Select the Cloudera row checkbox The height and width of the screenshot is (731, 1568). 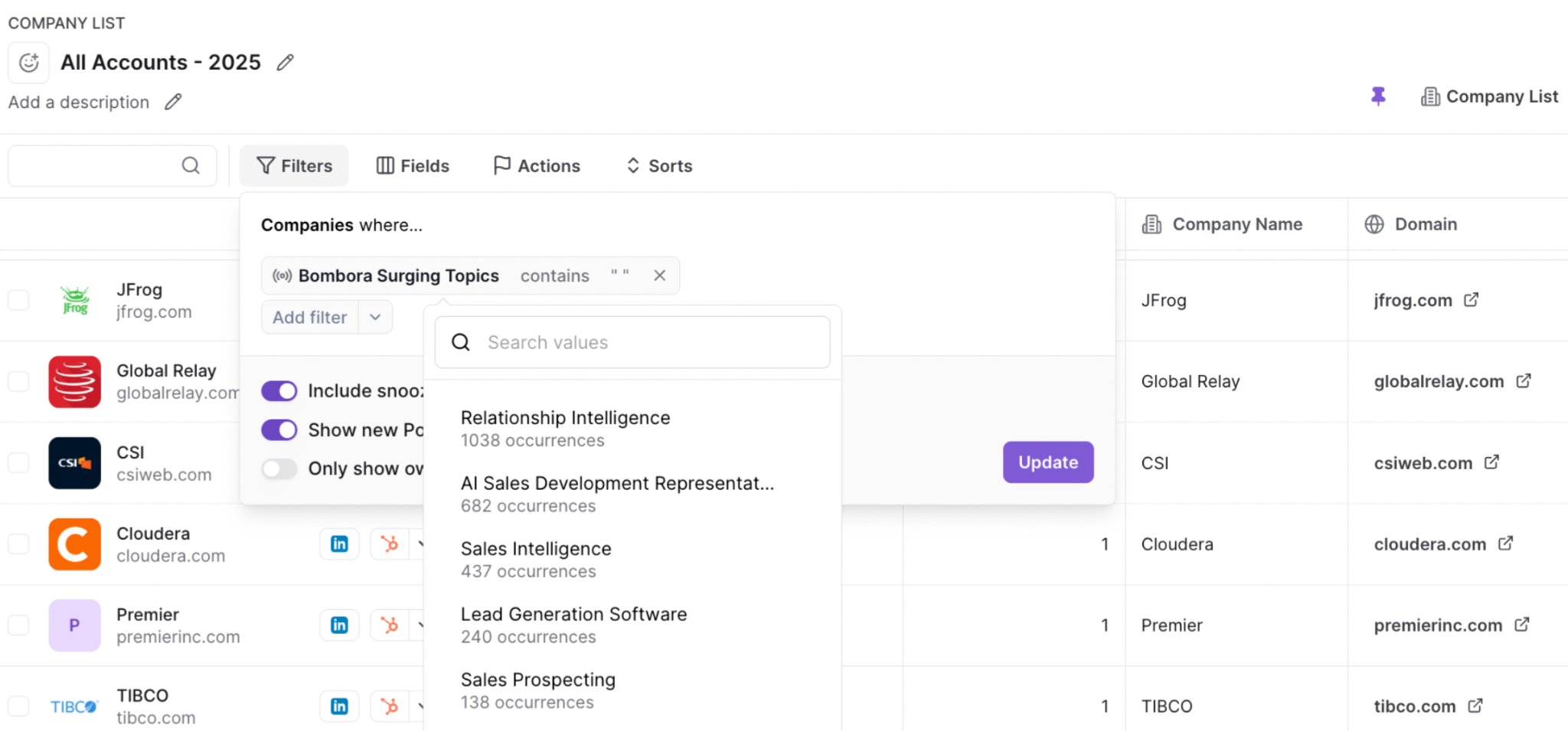18,544
